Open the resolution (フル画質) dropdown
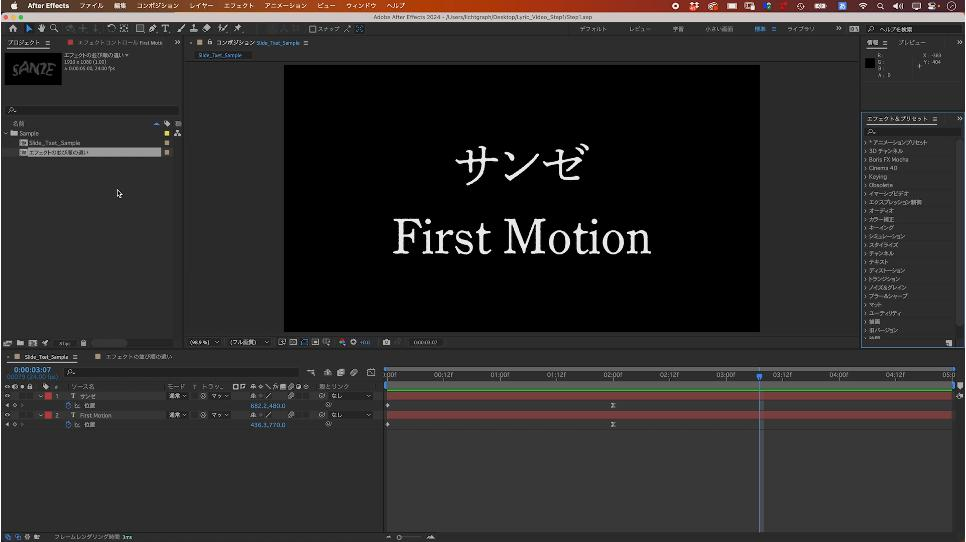The image size is (966, 542). pyautogui.click(x=249, y=342)
